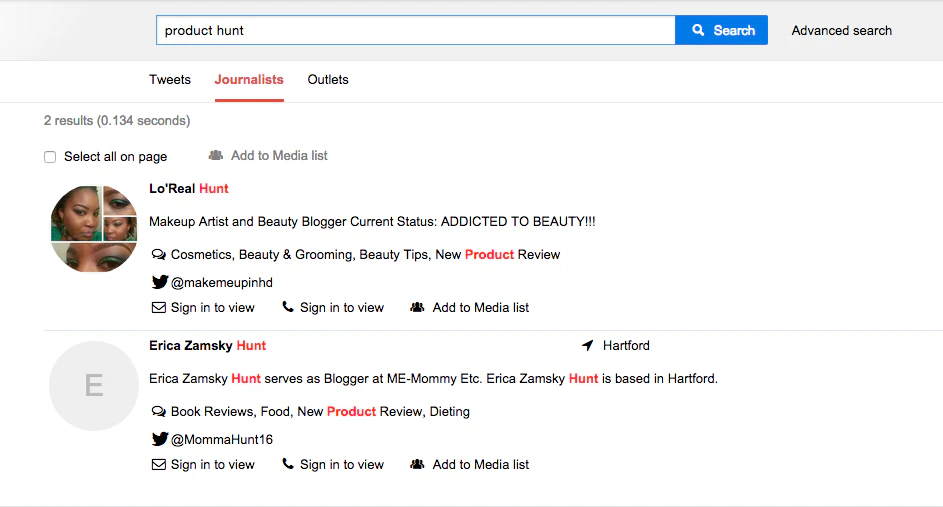
Task: Click the group icon beside top Add to Media list
Action: click(216, 155)
